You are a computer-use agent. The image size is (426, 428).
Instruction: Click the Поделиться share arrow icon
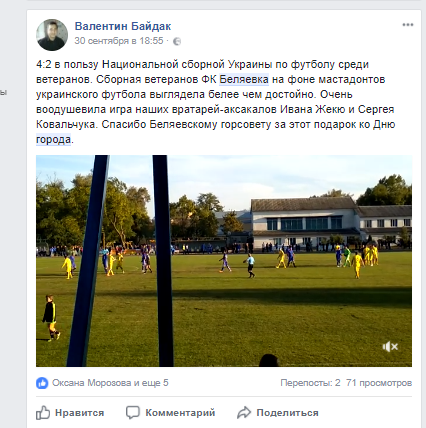pyautogui.click(x=244, y=413)
